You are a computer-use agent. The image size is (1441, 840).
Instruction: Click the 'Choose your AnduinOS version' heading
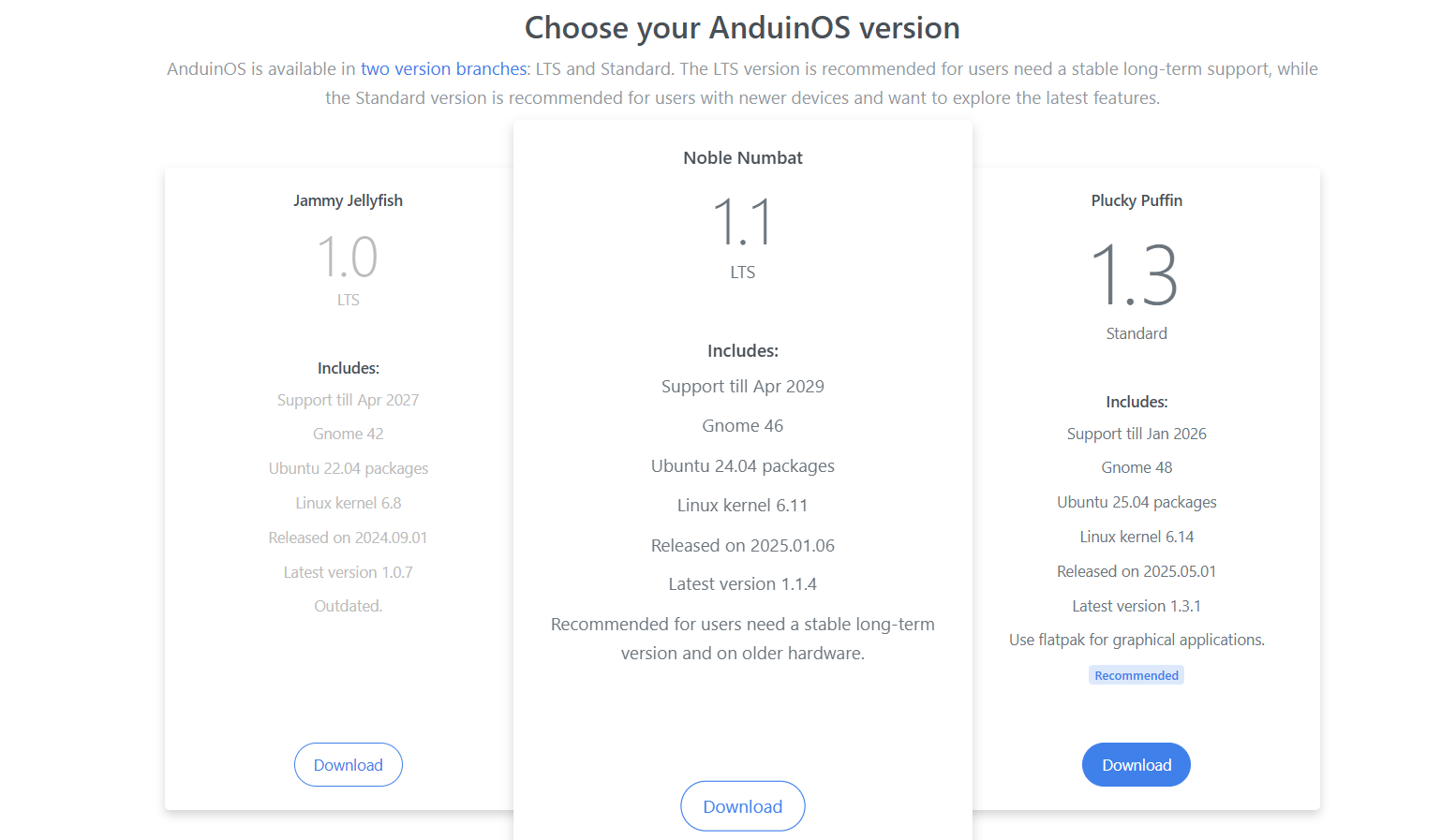[x=742, y=28]
